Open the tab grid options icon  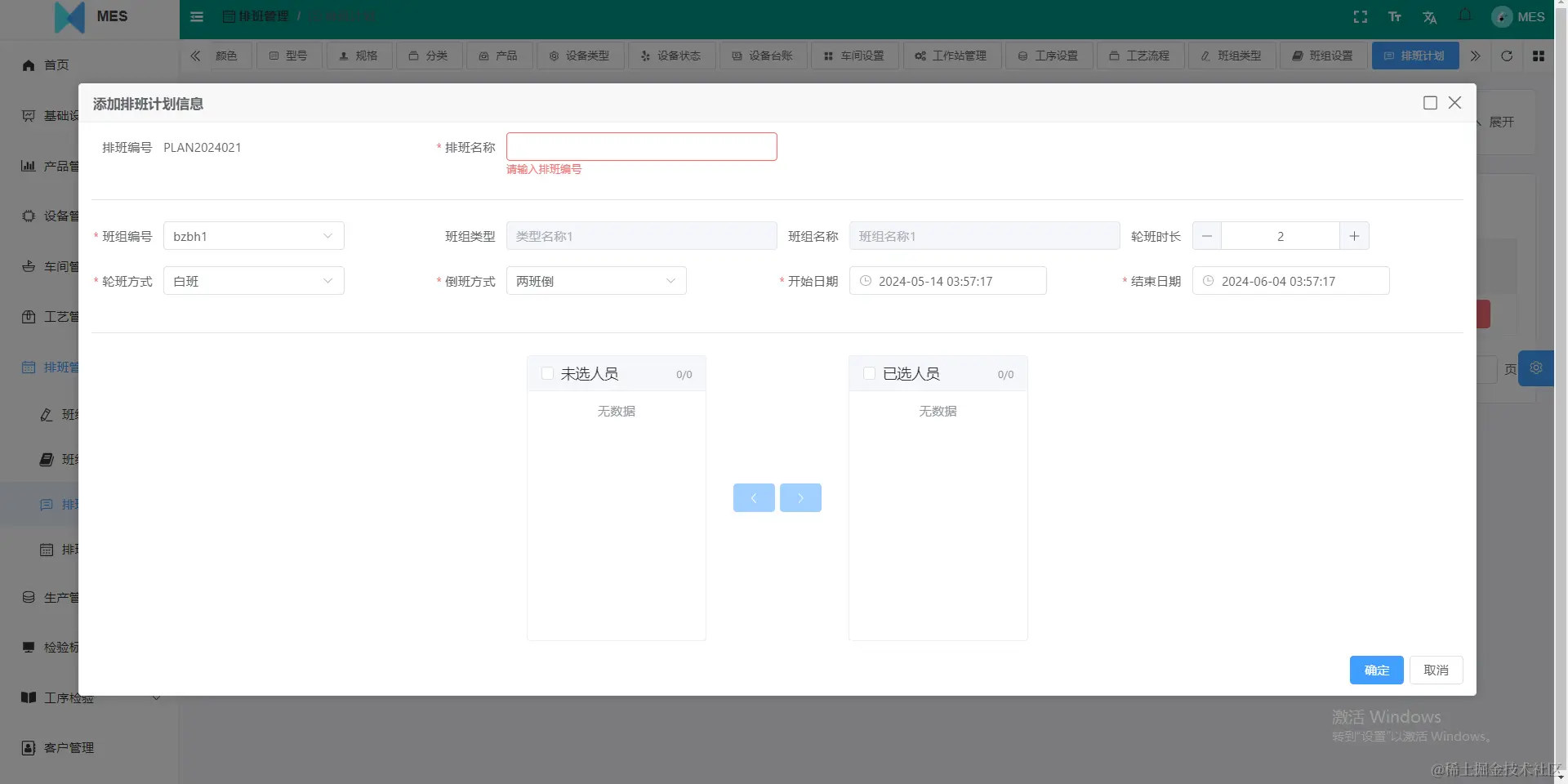click(x=1539, y=56)
